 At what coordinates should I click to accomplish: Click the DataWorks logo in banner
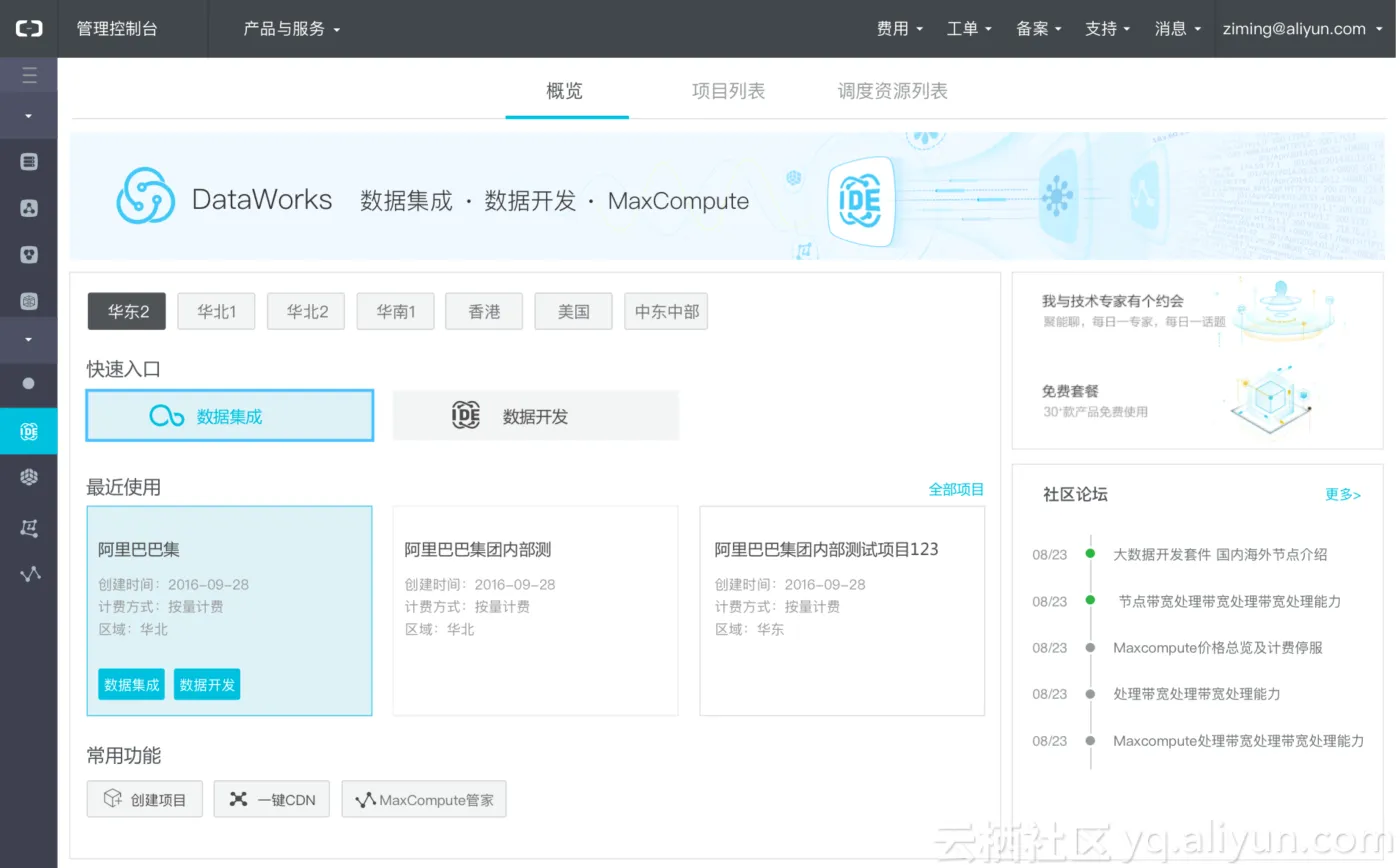click(x=146, y=196)
